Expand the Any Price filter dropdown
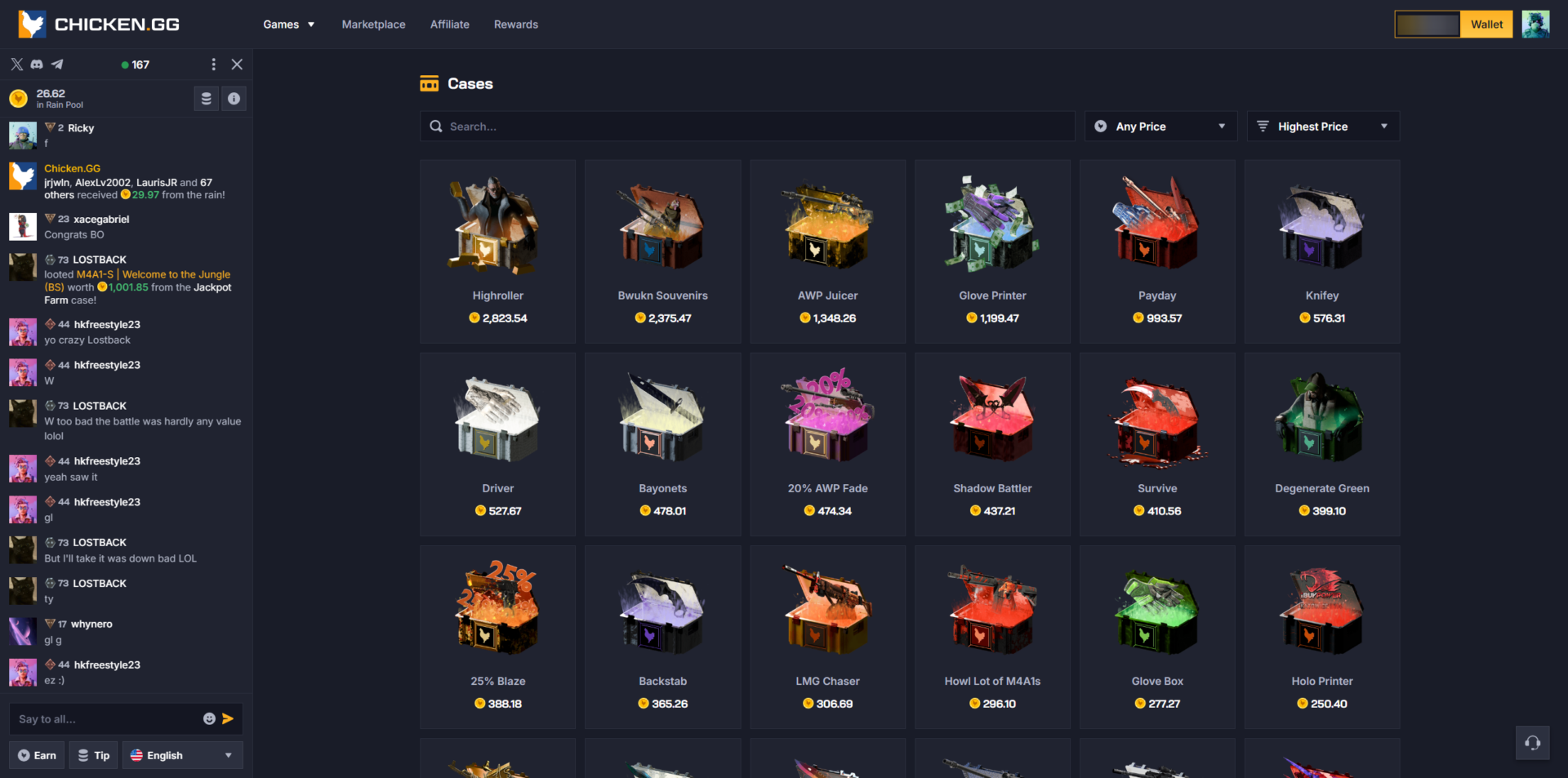Viewport: 1568px width, 778px height. pos(1160,127)
